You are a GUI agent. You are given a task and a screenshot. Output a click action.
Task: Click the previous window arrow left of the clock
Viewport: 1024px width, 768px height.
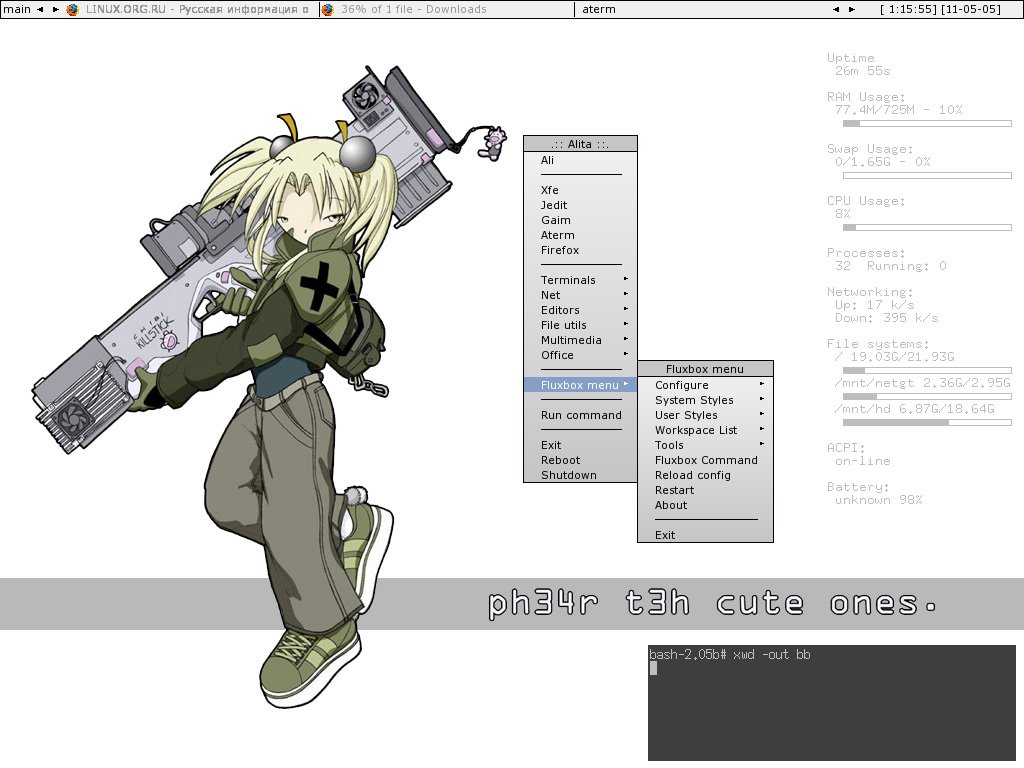(x=836, y=9)
